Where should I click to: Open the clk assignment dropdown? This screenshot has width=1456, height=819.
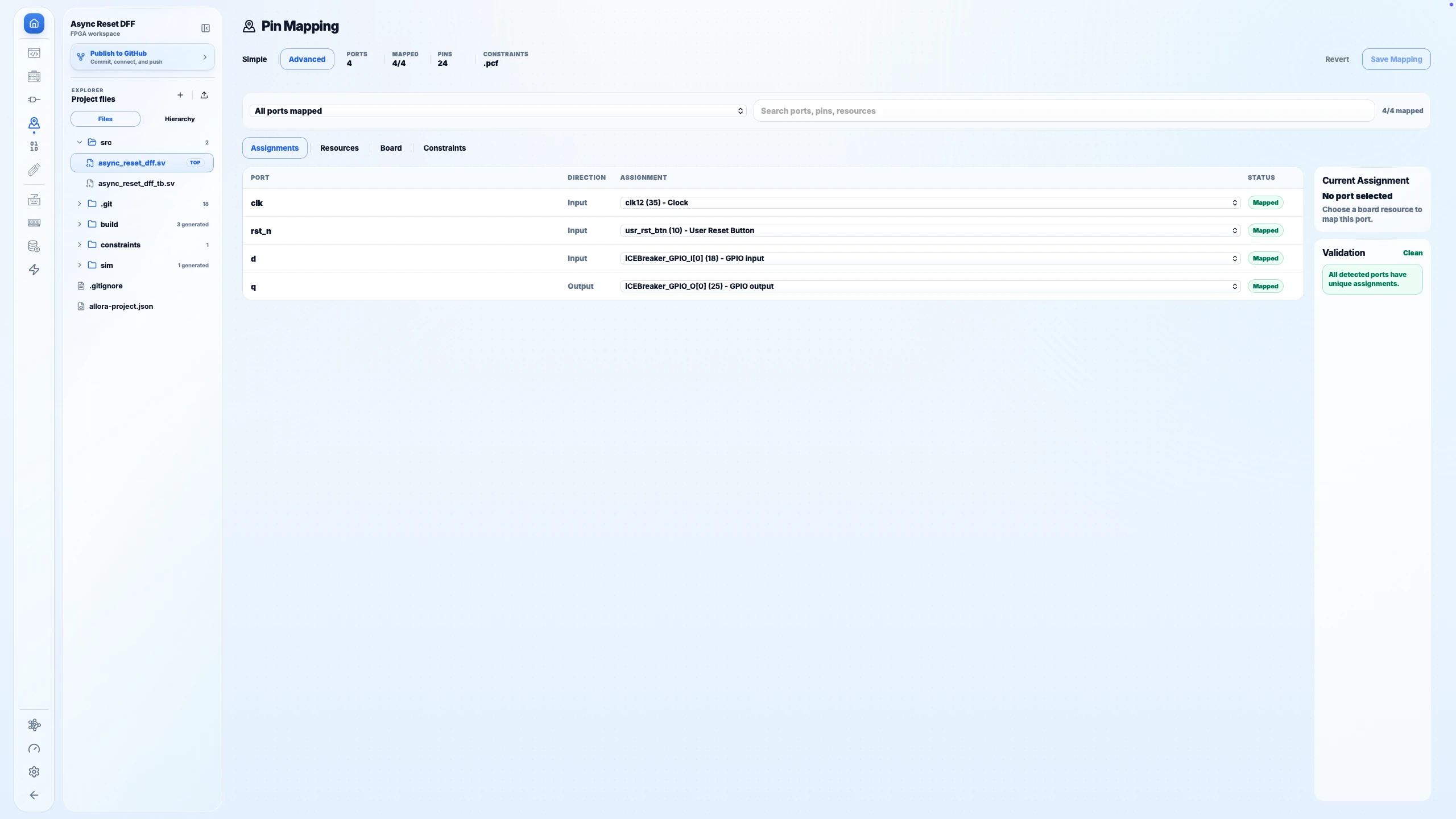(930, 202)
